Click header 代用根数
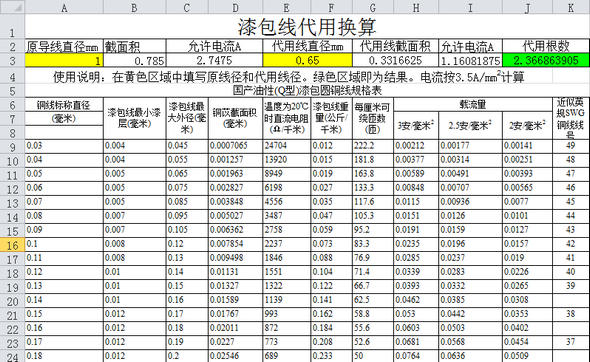The width and height of the screenshot is (590, 362). [546, 46]
